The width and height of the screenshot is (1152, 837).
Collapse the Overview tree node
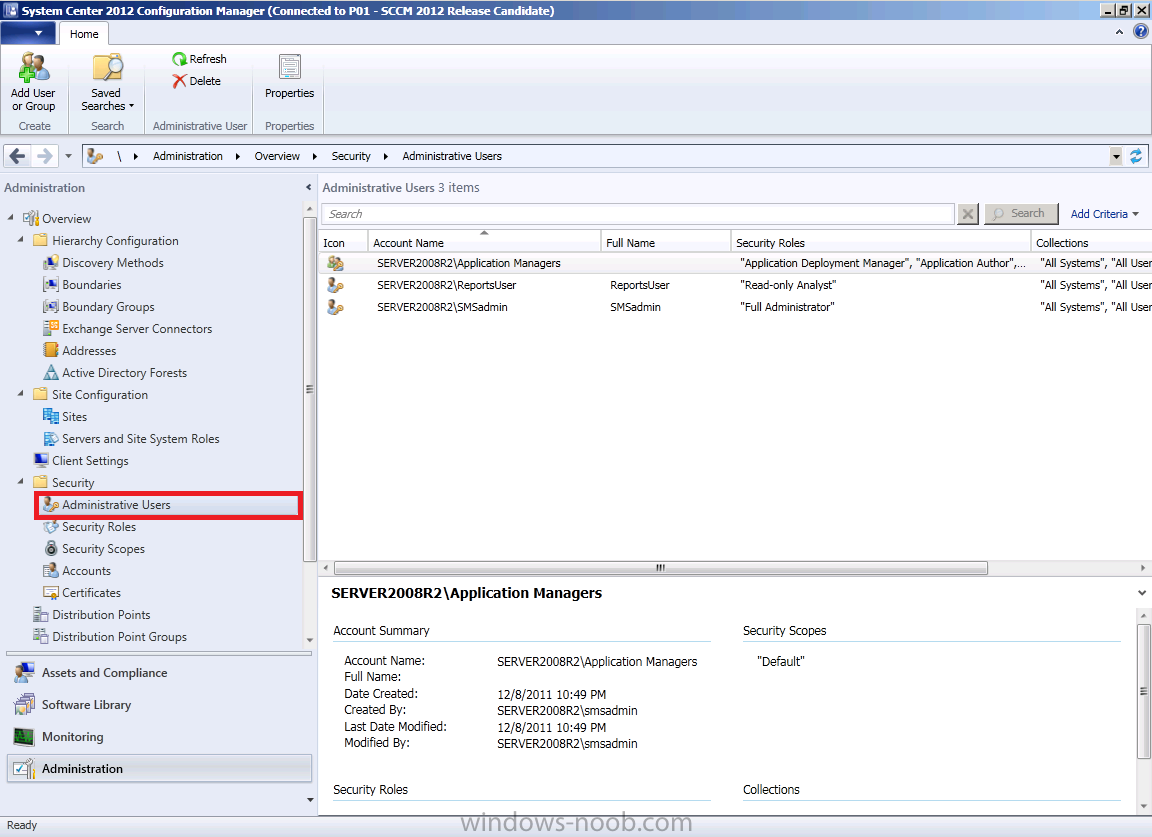tap(10, 218)
